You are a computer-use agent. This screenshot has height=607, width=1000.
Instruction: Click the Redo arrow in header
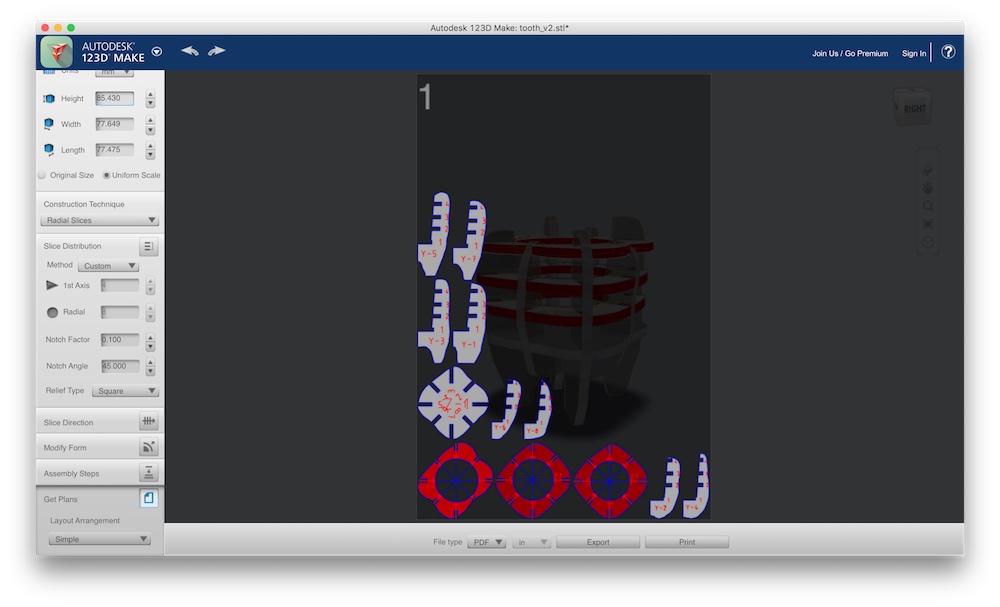point(217,51)
